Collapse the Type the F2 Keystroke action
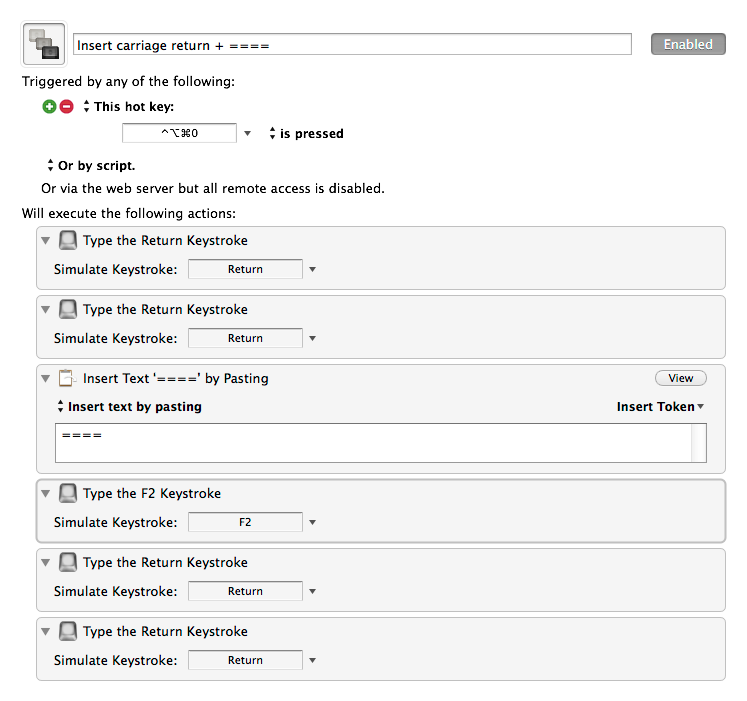The image size is (747, 701). pos(46,494)
